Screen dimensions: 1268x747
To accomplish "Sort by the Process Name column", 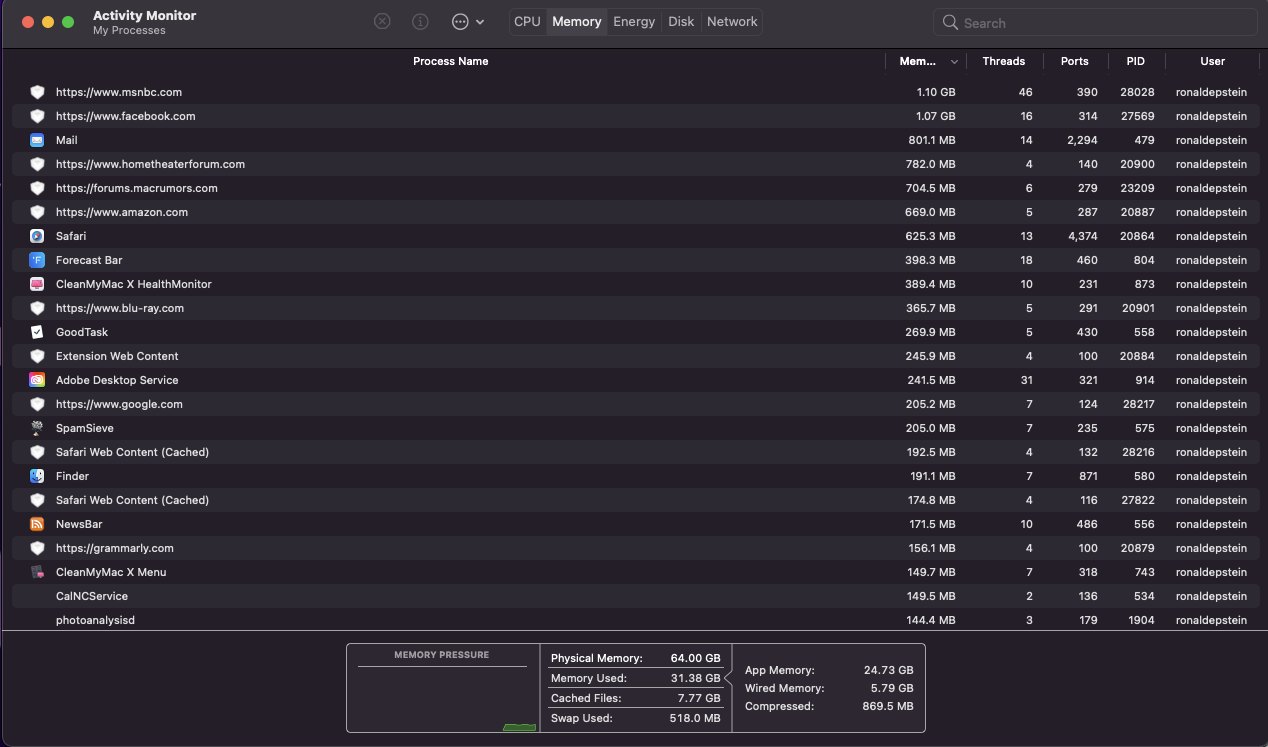I will 451,61.
